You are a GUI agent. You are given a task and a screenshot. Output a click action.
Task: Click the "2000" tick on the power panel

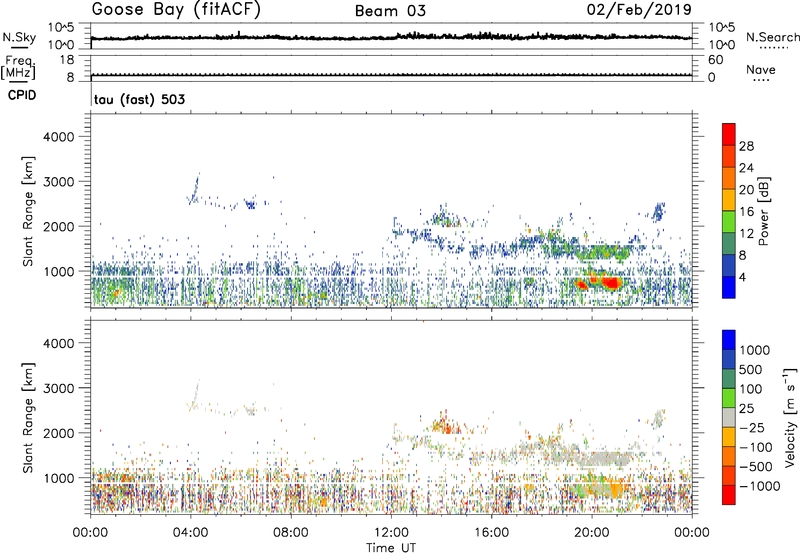point(58,226)
